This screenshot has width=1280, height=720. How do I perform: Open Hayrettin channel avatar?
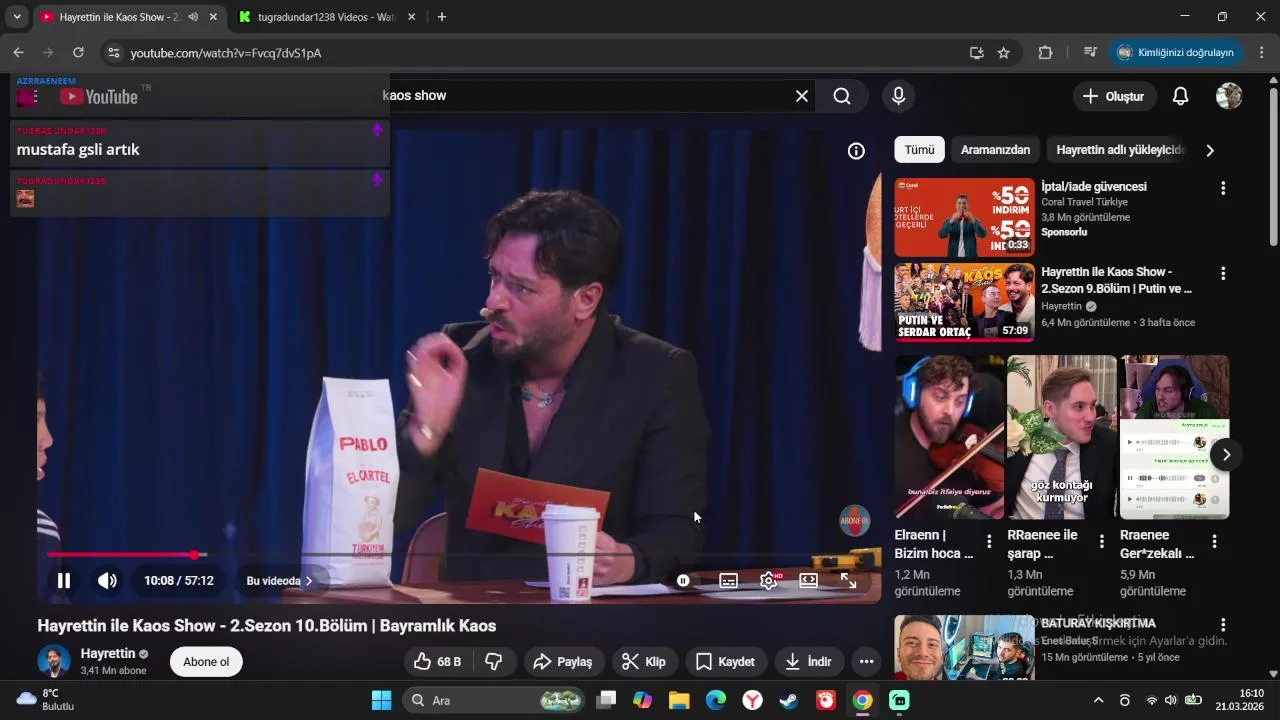pyautogui.click(x=54, y=662)
